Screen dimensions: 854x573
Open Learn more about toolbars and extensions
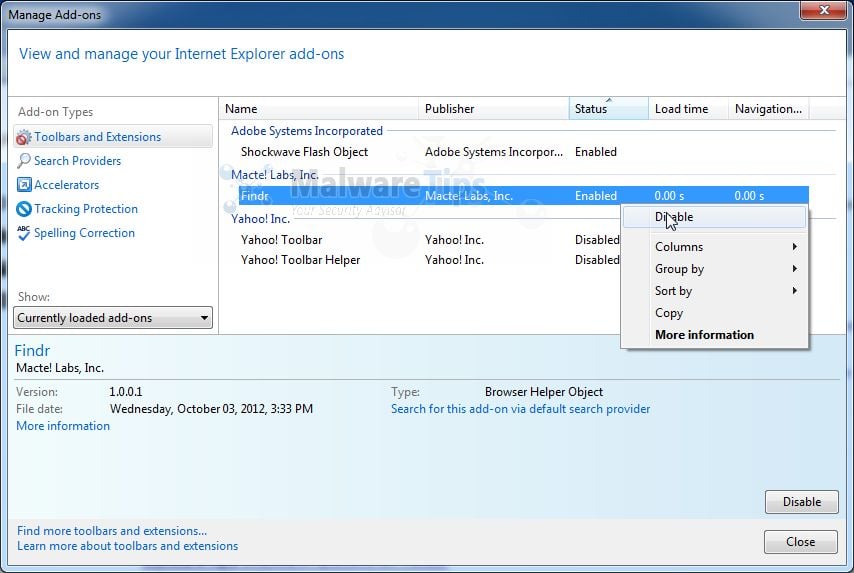point(127,546)
